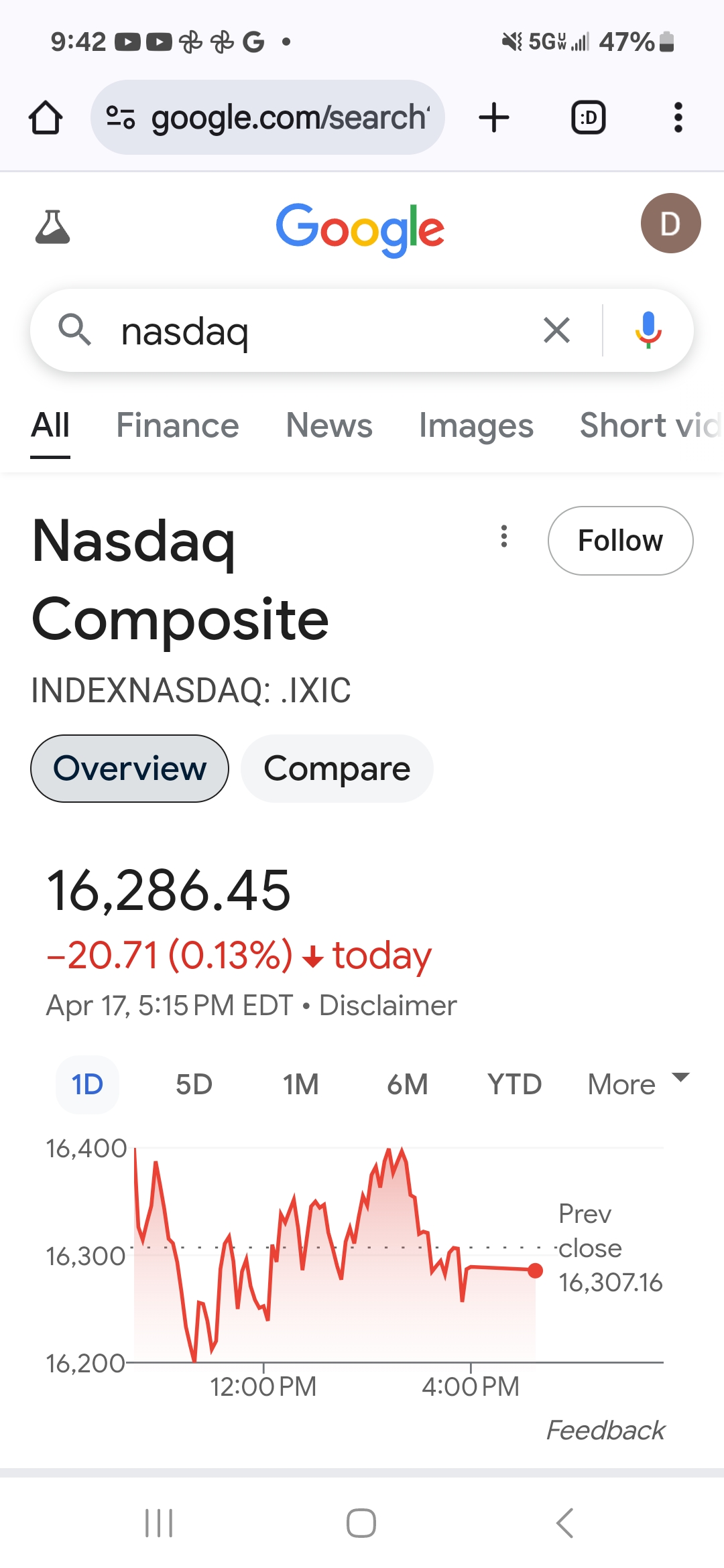Select the Overview chip
Image resolution: width=724 pixels, height=1568 pixels.
click(129, 769)
